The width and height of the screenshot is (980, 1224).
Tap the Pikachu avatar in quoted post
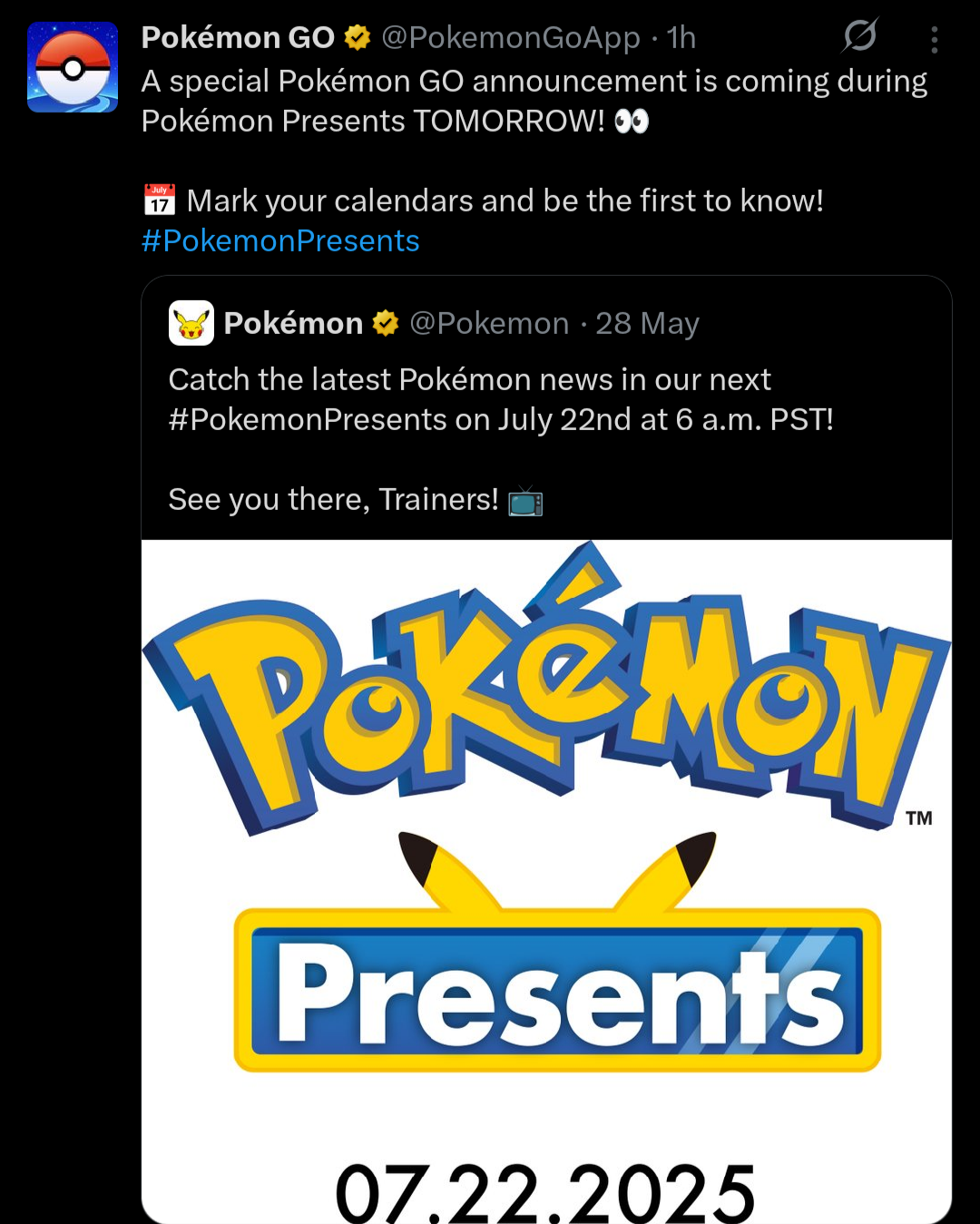[x=191, y=323]
